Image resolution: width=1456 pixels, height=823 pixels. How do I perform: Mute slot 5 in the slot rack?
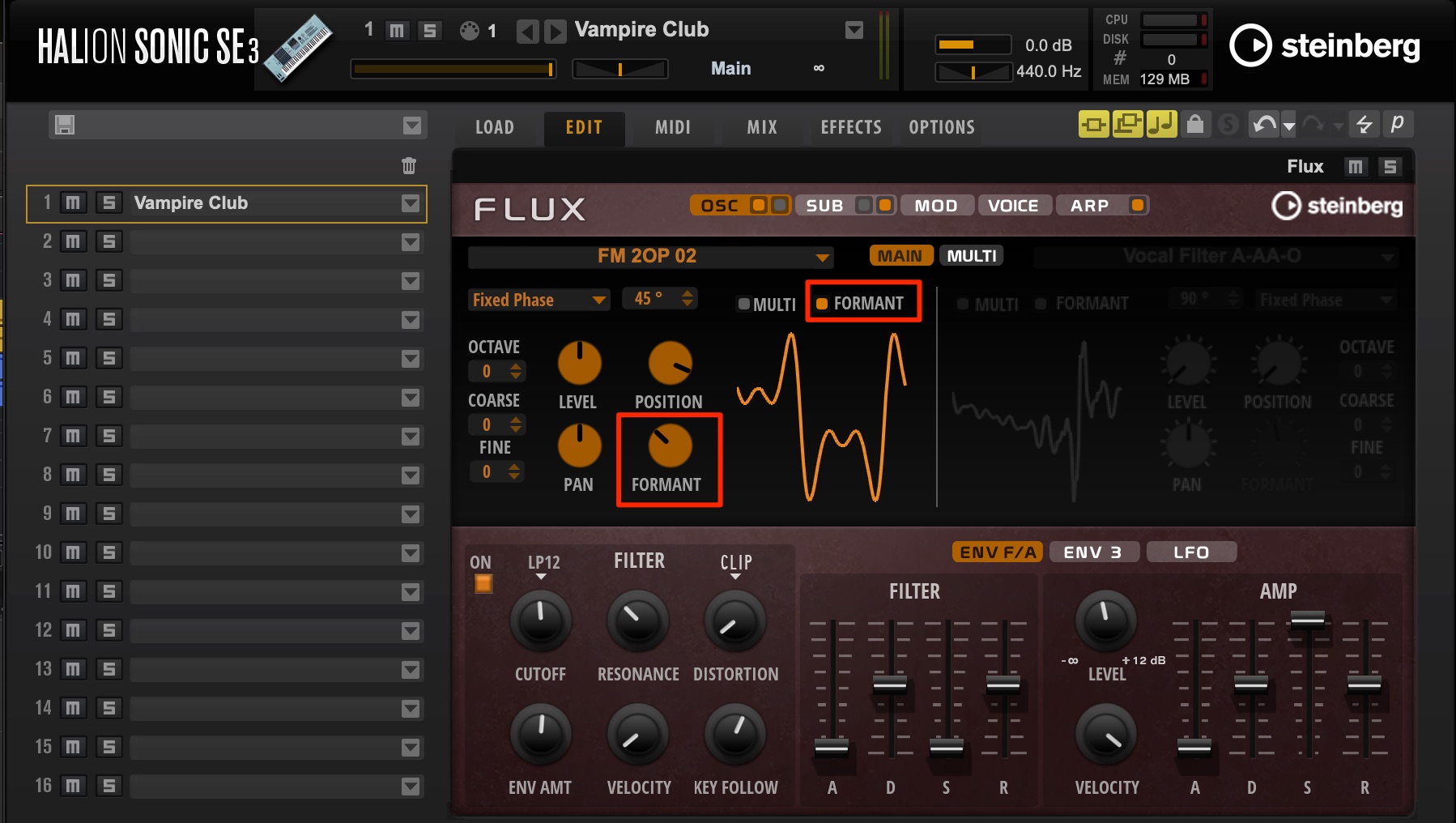point(73,358)
